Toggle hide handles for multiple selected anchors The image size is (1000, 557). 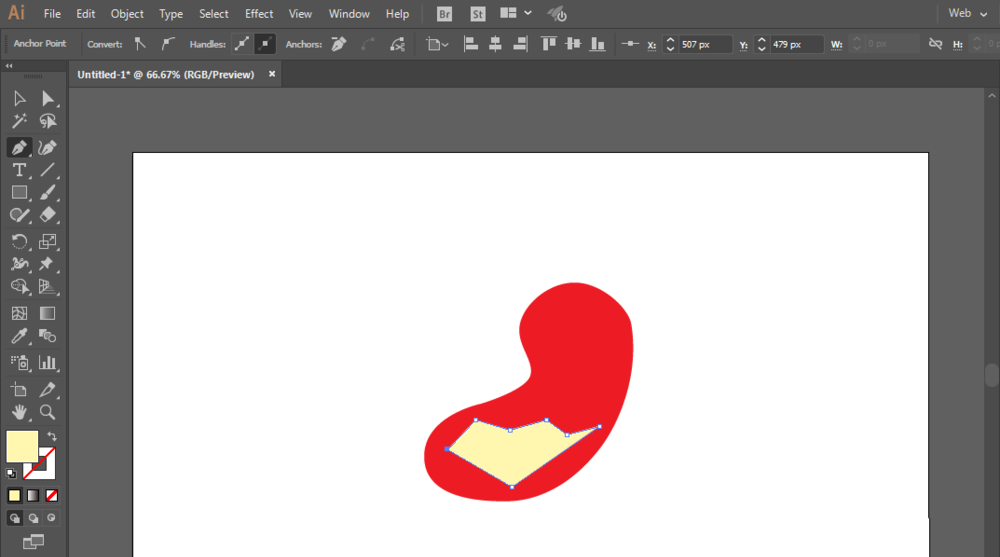265,44
